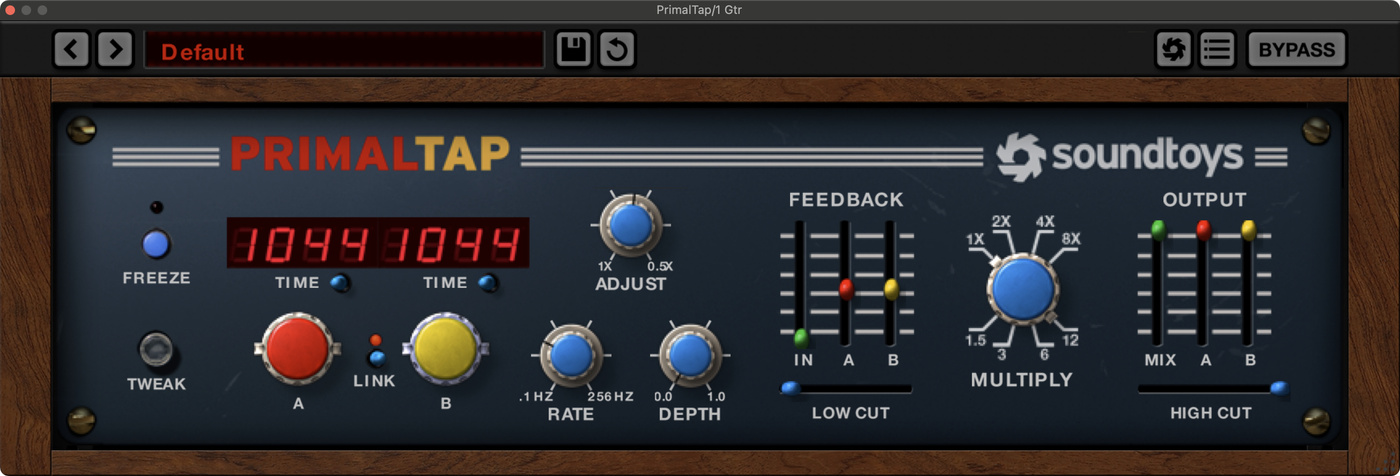
Task: Select the 2X multiply setting
Action: [x=1002, y=221]
